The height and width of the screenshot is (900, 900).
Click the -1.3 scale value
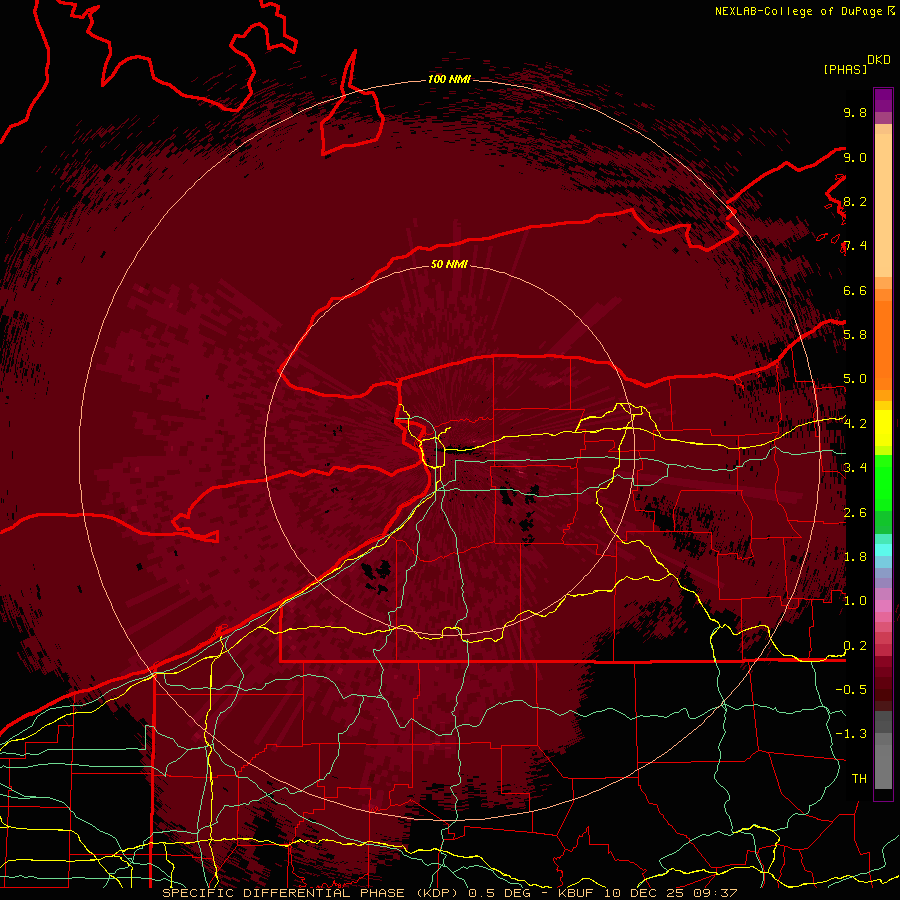click(851, 734)
